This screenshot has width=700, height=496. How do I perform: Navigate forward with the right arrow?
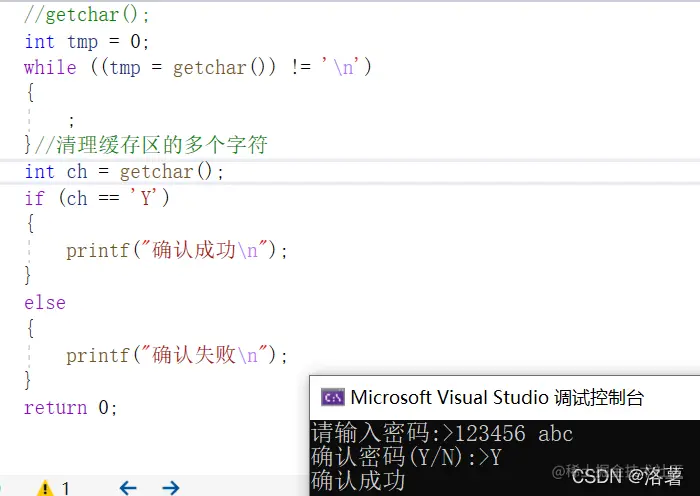click(x=171, y=488)
